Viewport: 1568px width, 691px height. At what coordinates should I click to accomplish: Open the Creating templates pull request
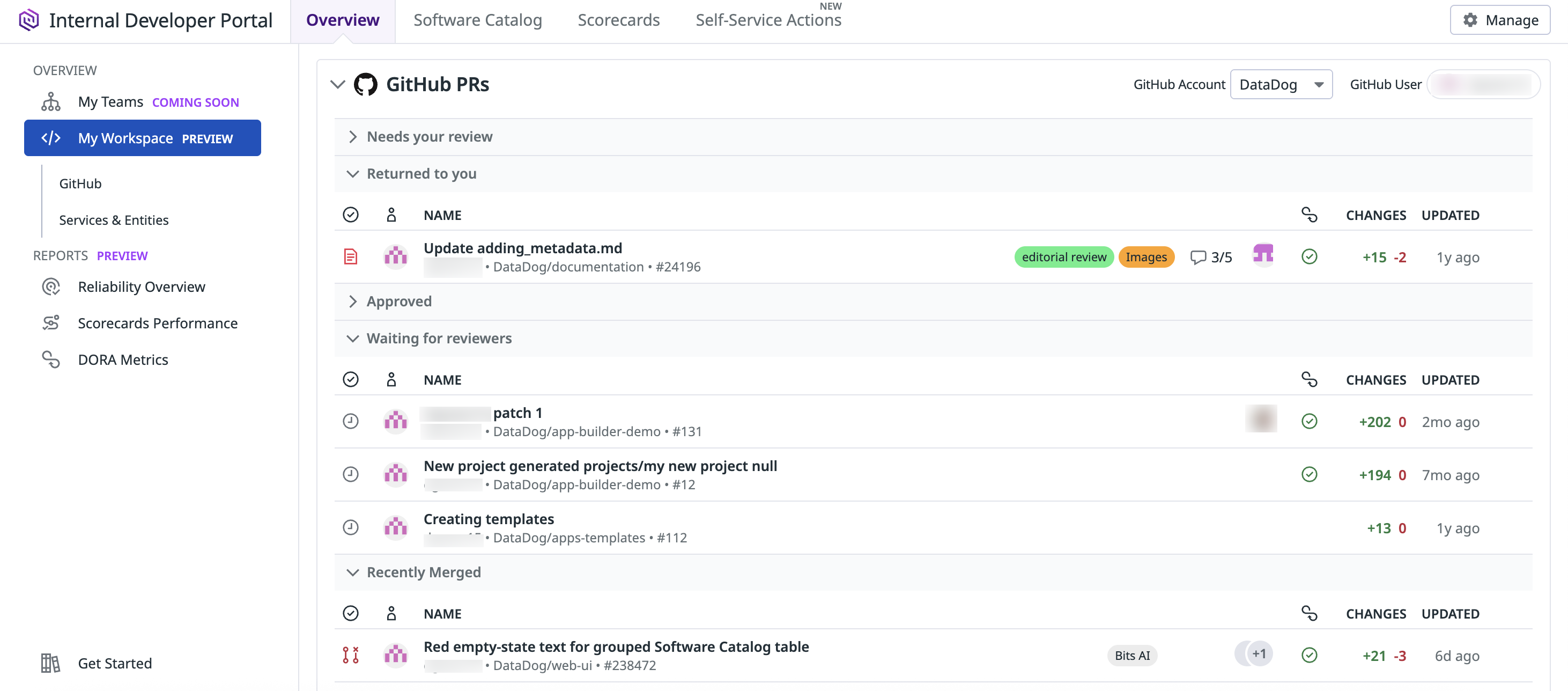tap(488, 519)
